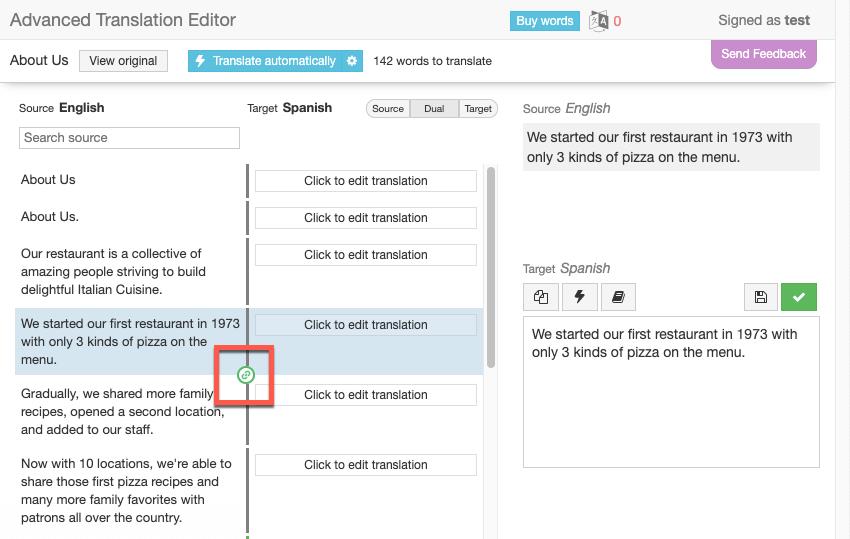The height and width of the screenshot is (539, 850).
Task: Select the "Gradually, we shared more family" sentence
Action: click(125, 412)
